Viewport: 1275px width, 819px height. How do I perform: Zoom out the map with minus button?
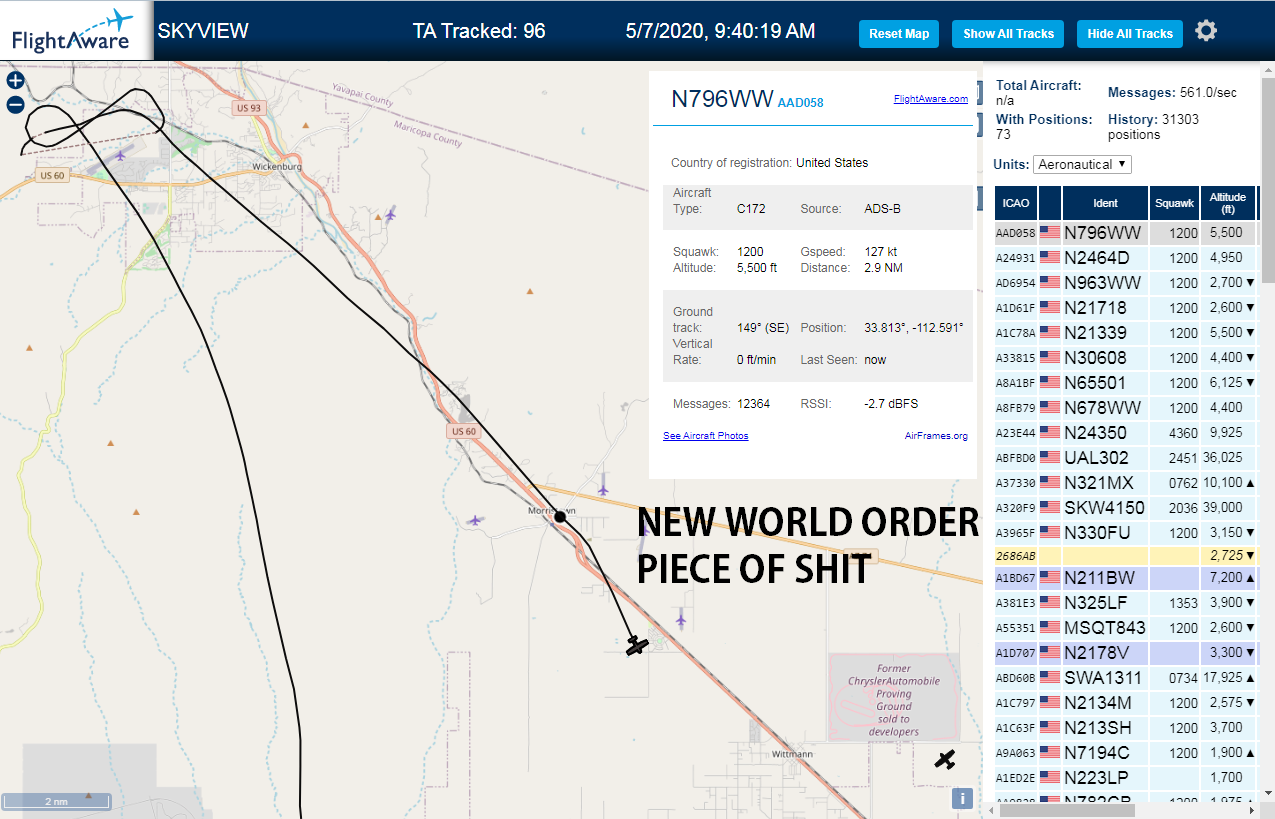15,104
